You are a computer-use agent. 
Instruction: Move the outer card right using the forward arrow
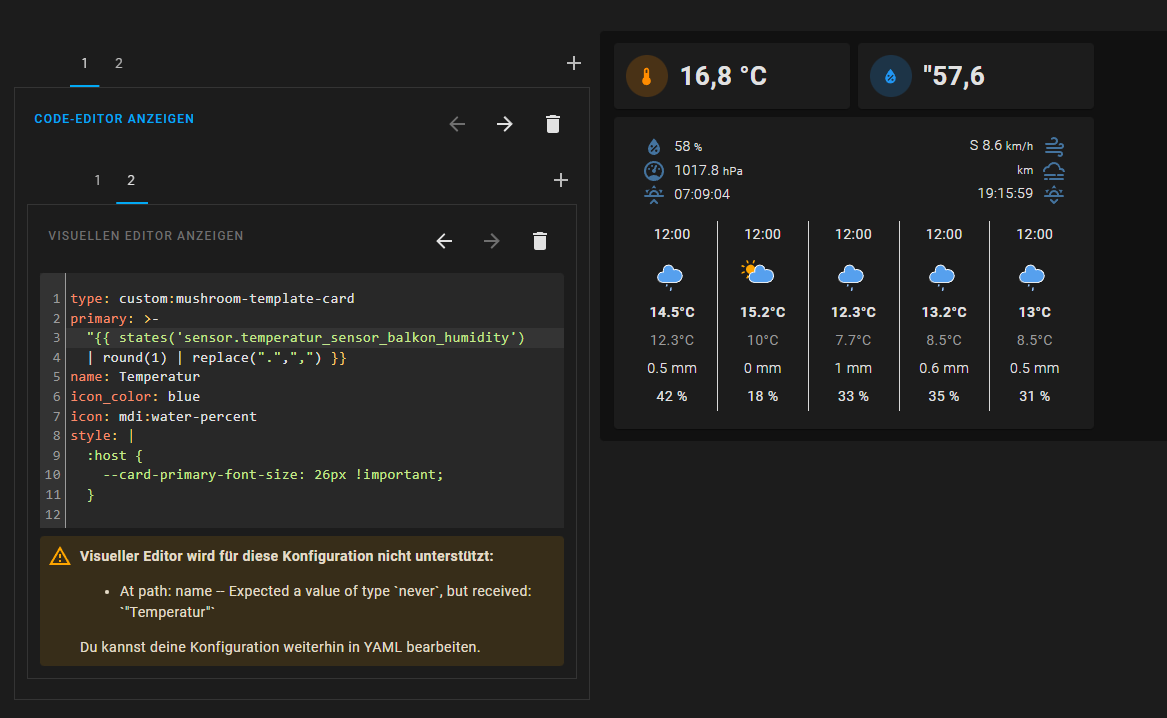504,124
